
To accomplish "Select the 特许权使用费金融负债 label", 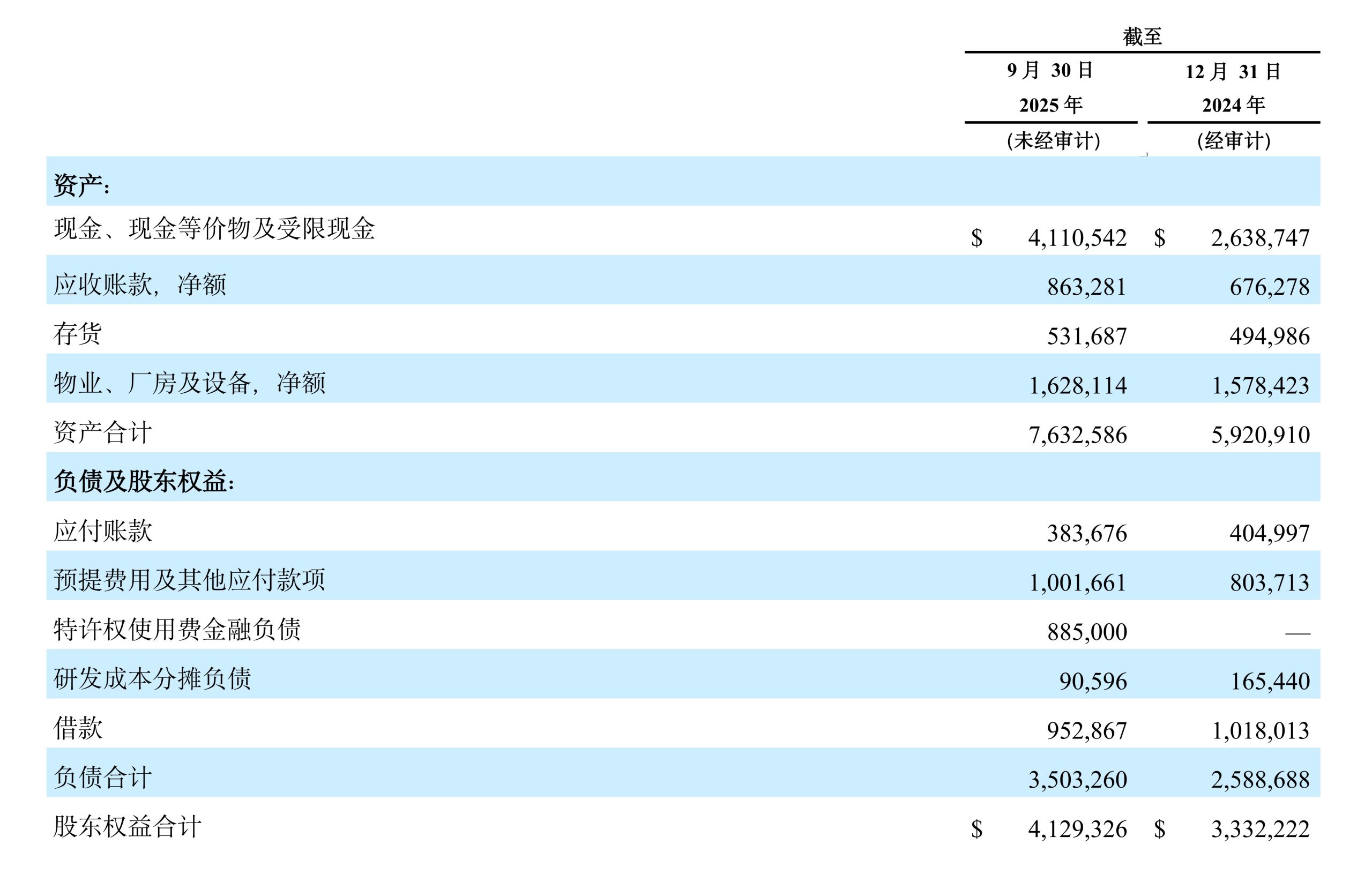I will (176, 630).
